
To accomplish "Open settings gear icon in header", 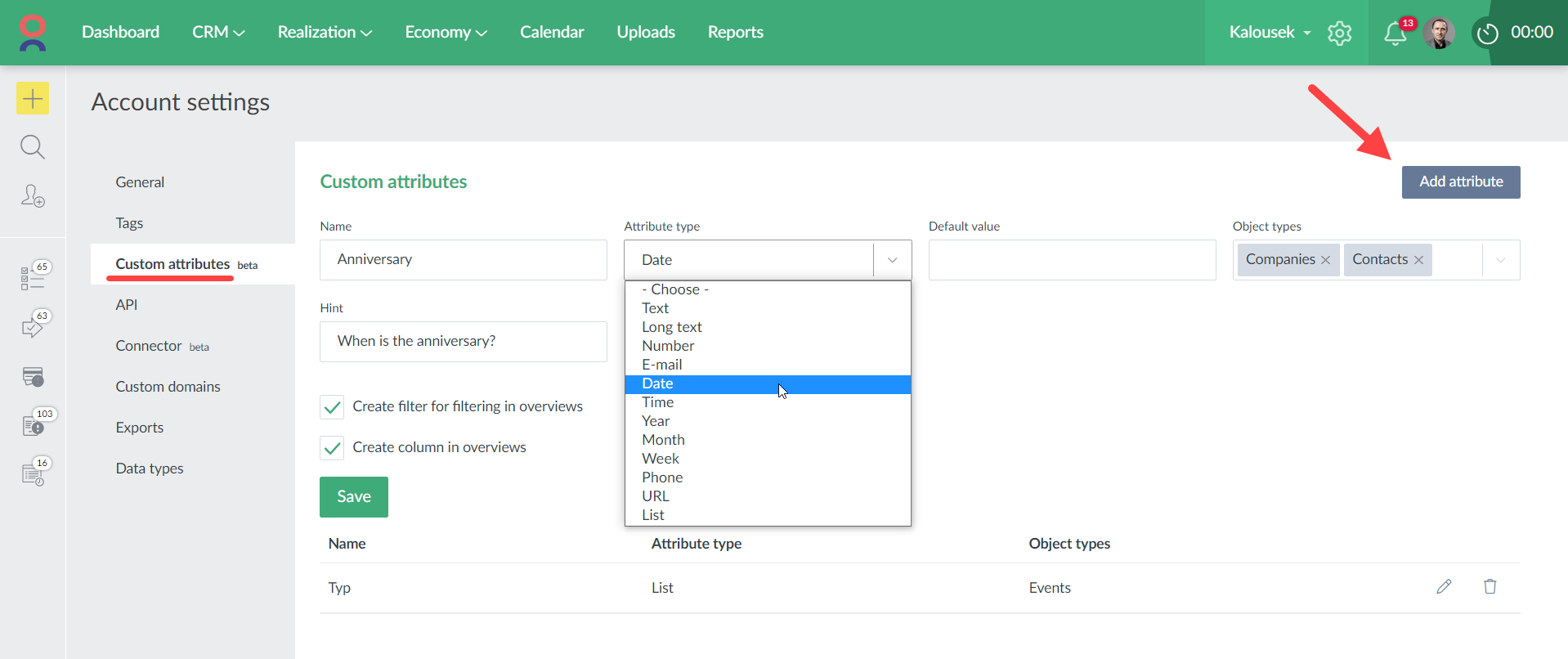I will coord(1339,34).
